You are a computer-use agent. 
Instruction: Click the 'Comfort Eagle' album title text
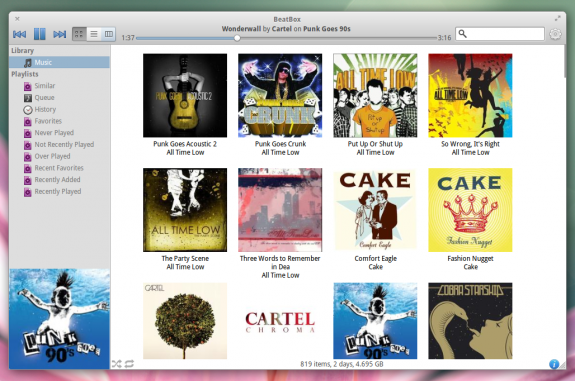coord(376,258)
